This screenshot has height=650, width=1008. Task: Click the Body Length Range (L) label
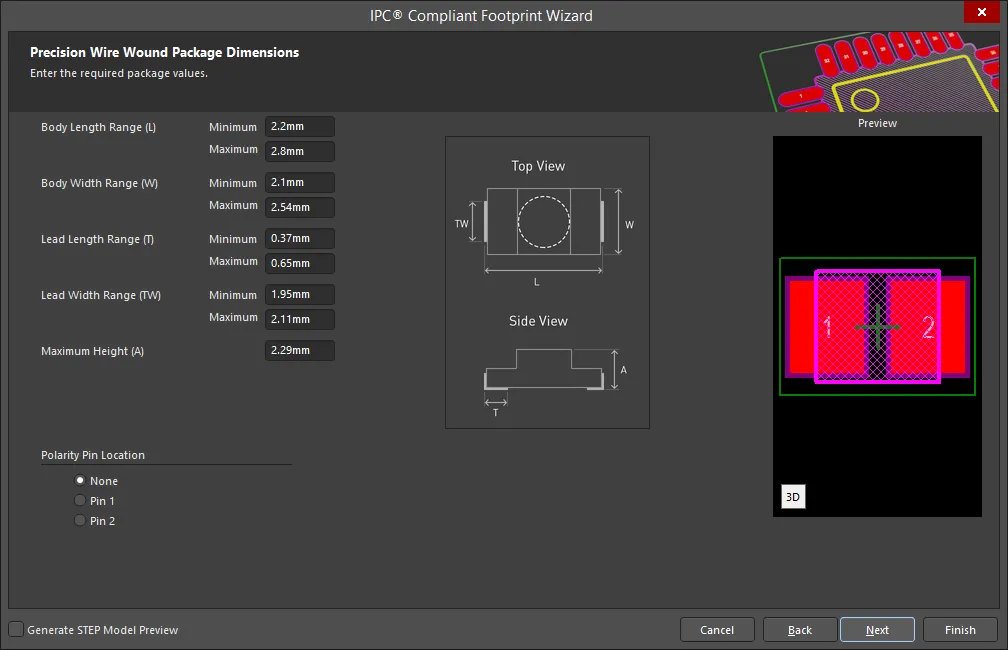[98, 127]
